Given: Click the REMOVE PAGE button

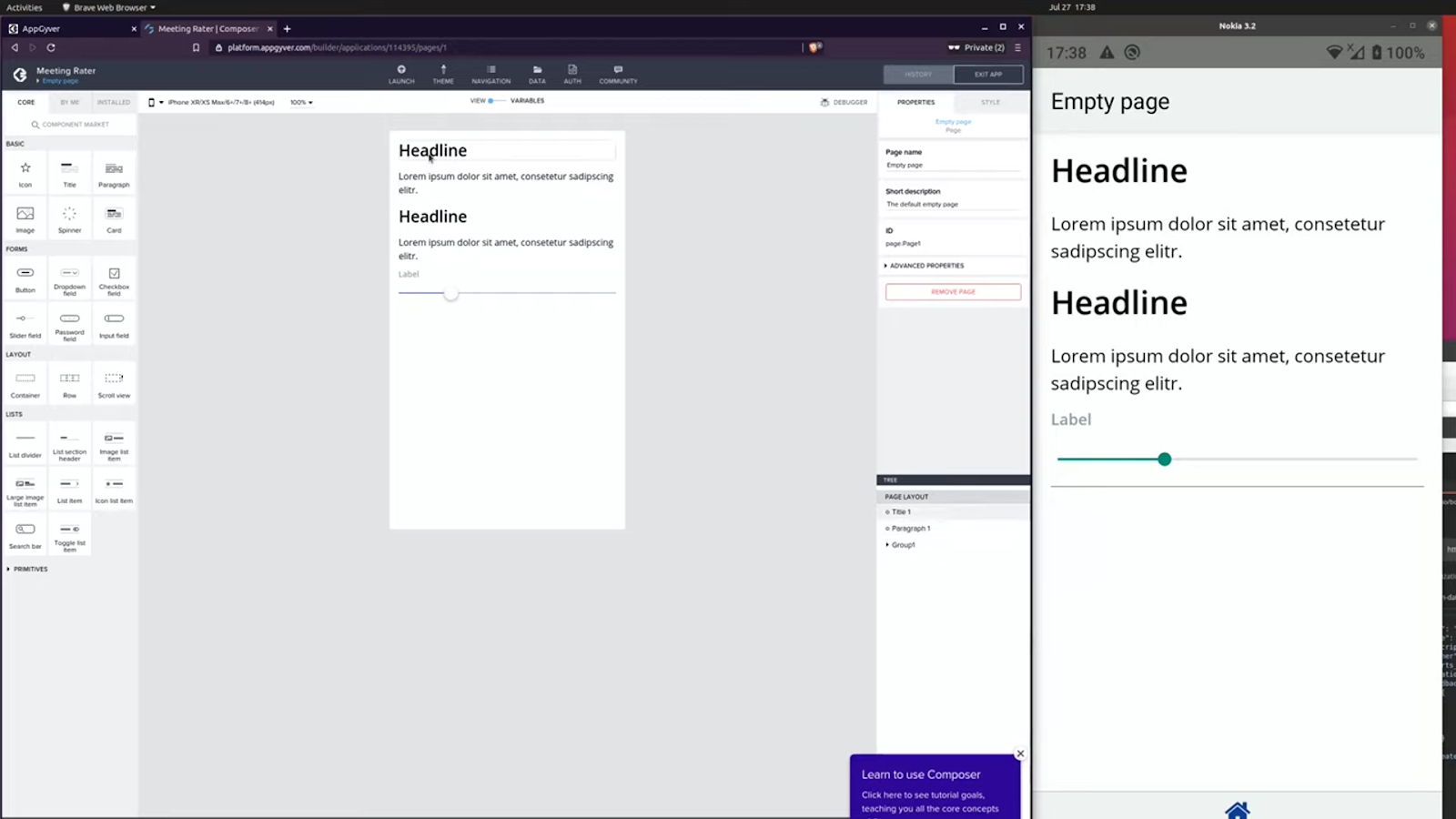Looking at the screenshot, I should [x=953, y=291].
